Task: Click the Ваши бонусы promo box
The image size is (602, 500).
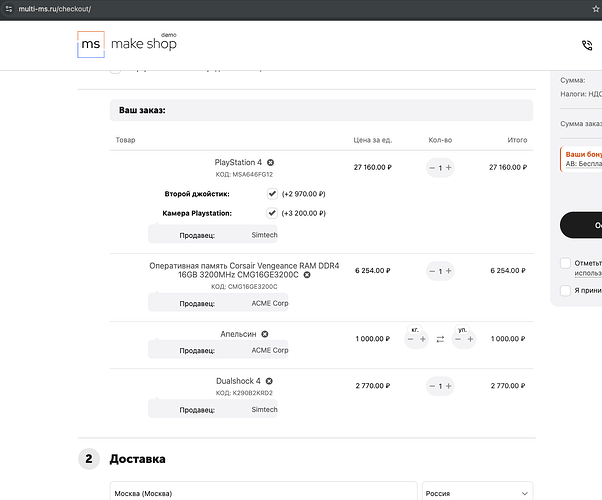Action: (x=581, y=159)
